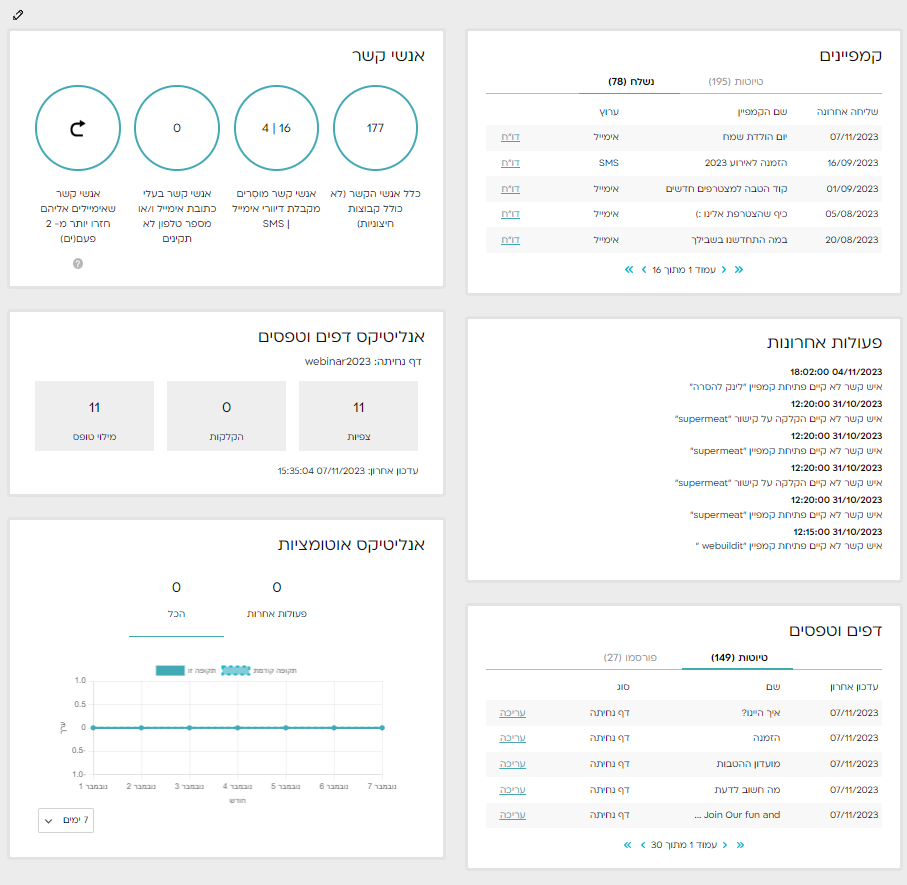
Task: Click the 0 invalid contacts circle
Action: pyautogui.click(x=177, y=128)
